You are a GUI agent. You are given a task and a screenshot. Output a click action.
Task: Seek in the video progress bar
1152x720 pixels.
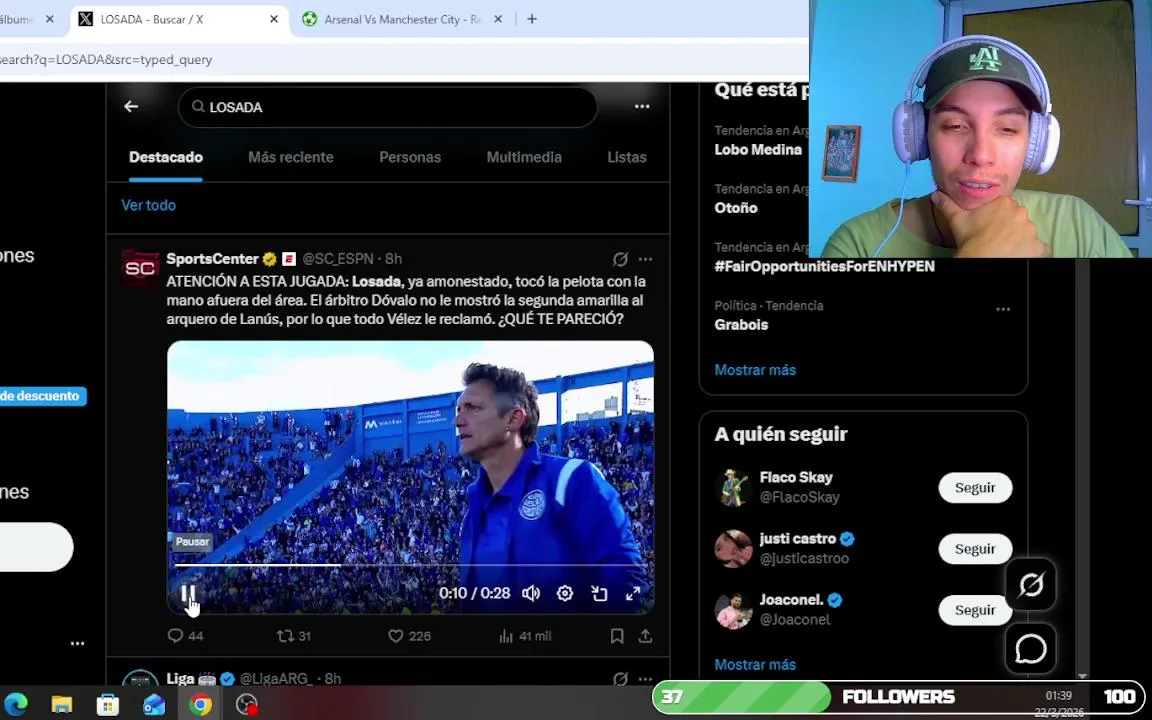[x=410, y=565]
